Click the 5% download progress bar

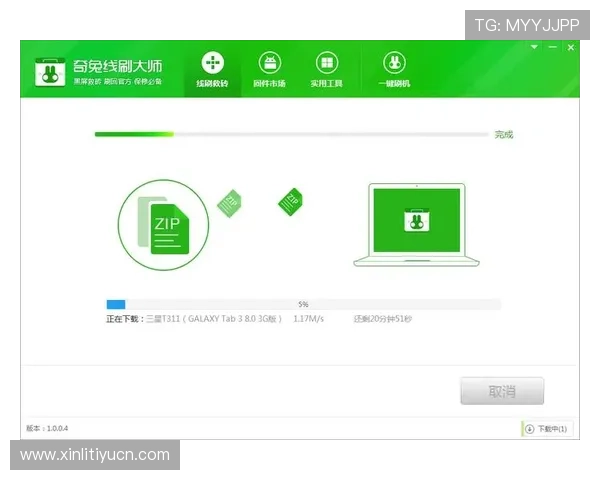[x=303, y=304]
